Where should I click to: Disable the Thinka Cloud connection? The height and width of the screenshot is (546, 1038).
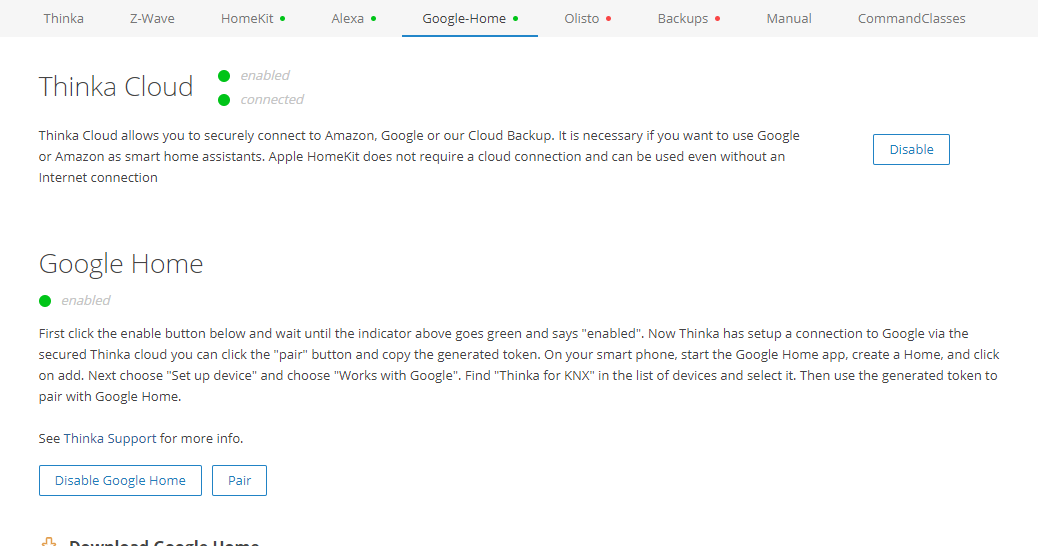911,149
